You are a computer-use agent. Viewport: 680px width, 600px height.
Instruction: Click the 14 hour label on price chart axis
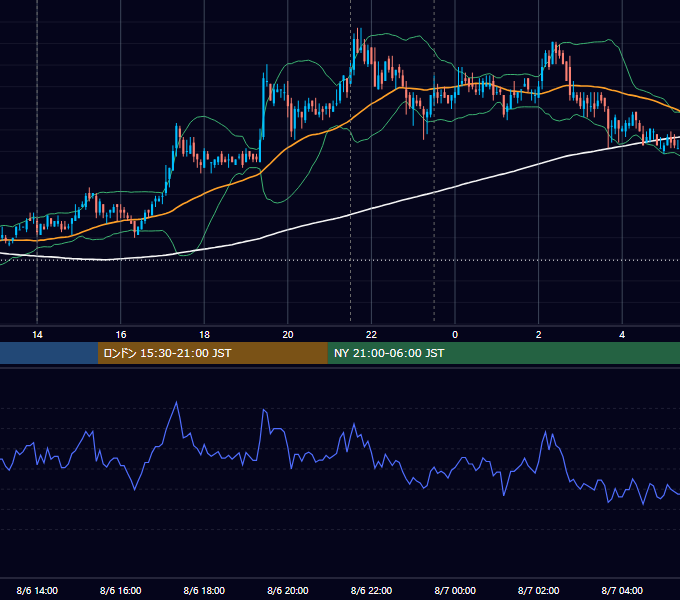point(37,335)
